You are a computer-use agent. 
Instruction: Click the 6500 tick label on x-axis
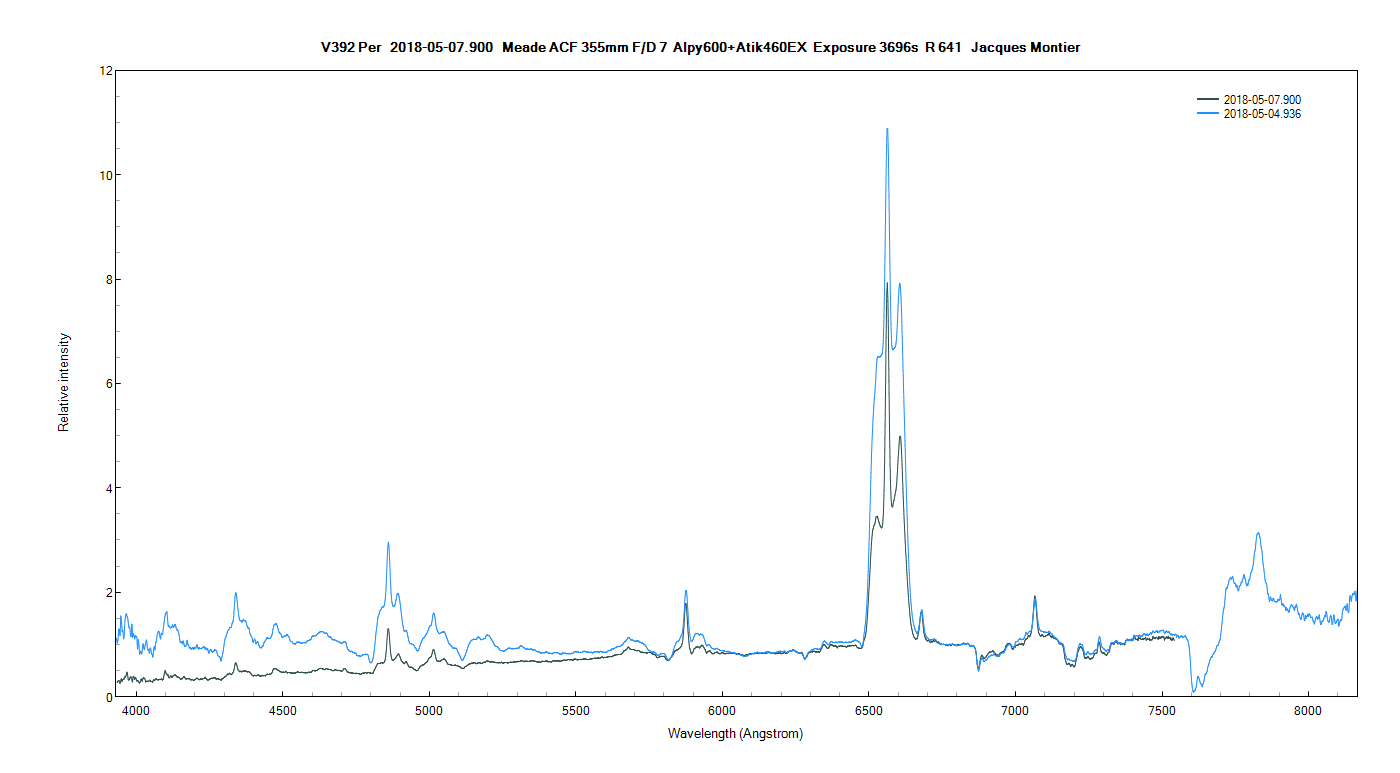(868, 711)
